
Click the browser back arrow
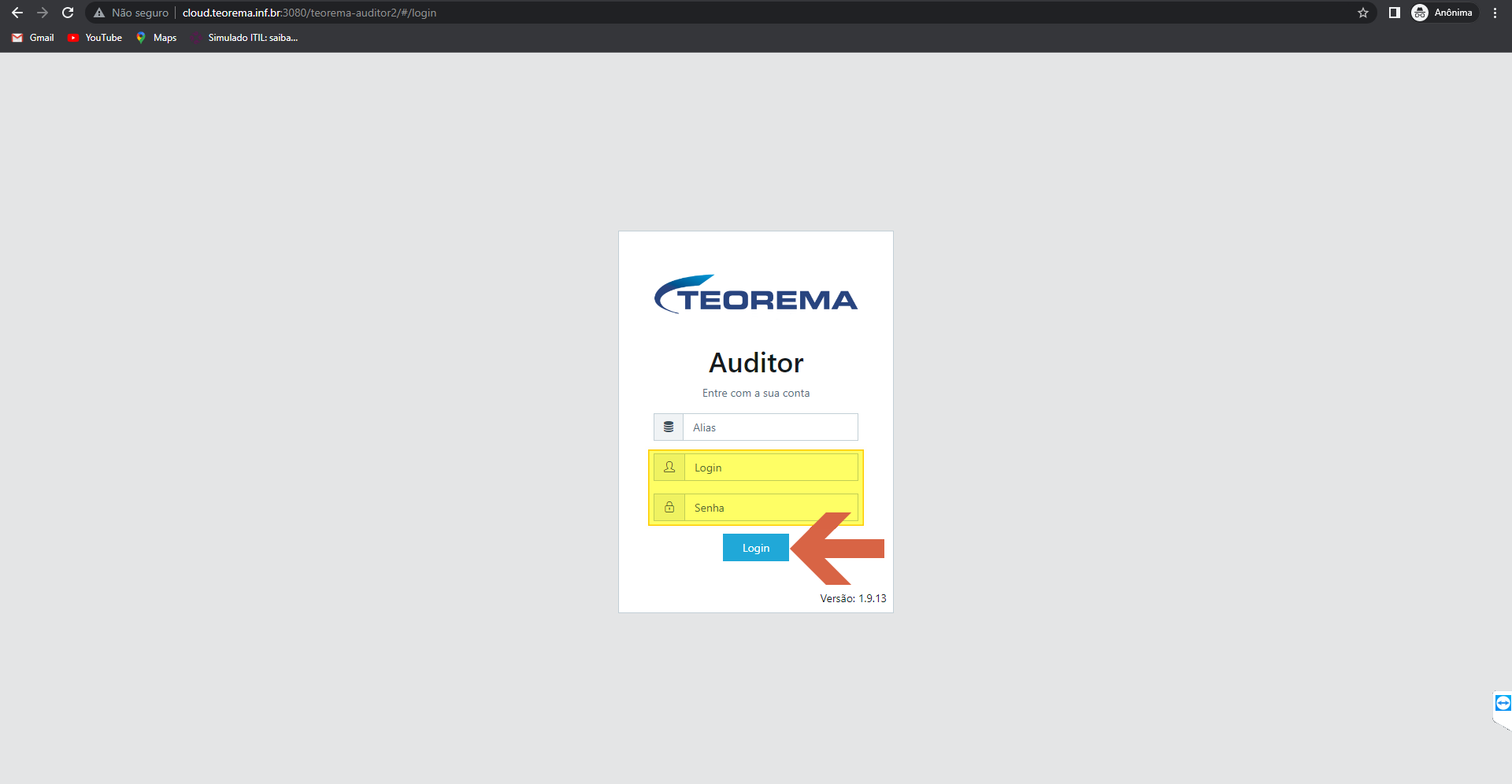pyautogui.click(x=17, y=13)
